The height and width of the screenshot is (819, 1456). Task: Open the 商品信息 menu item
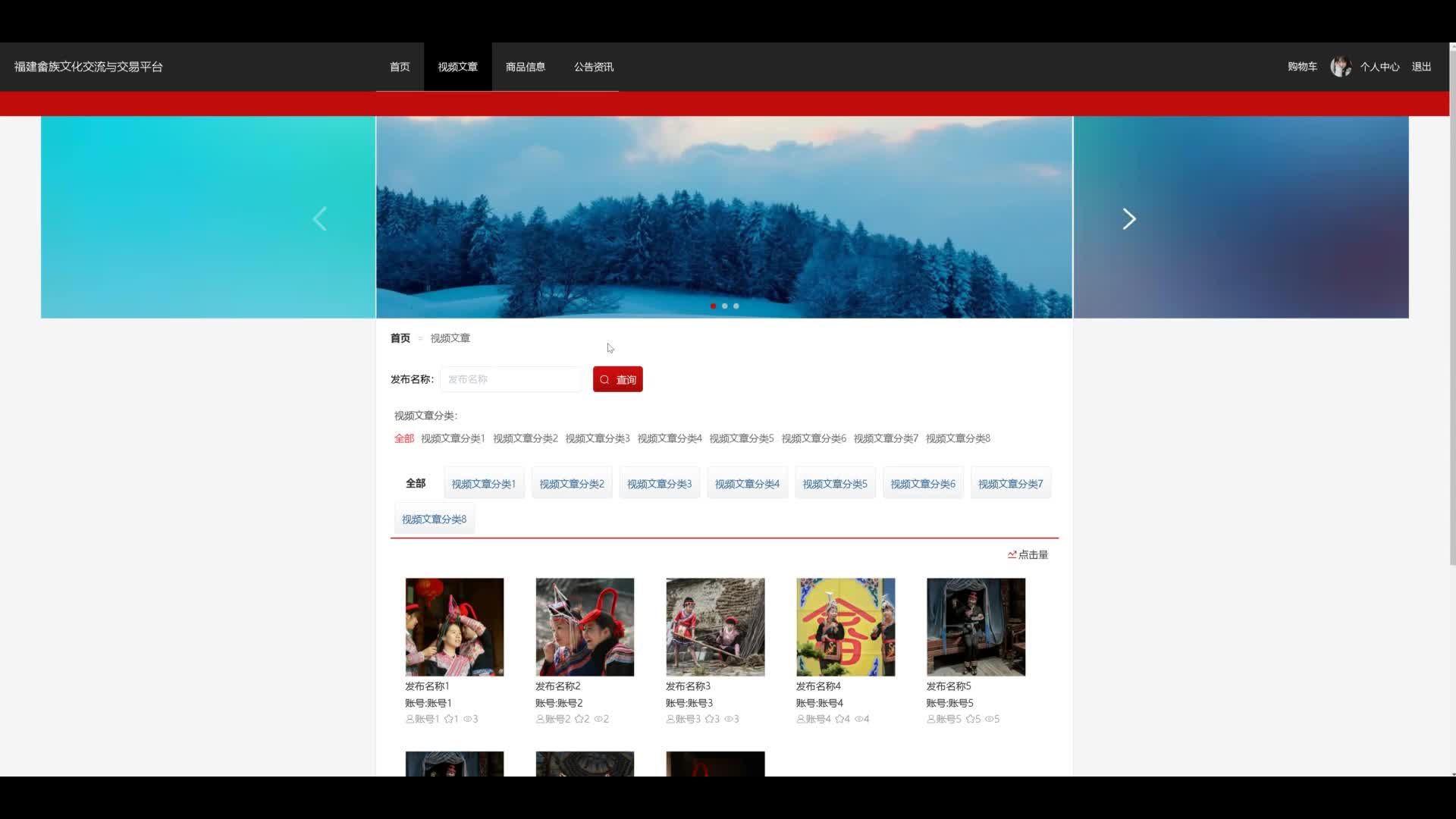526,67
